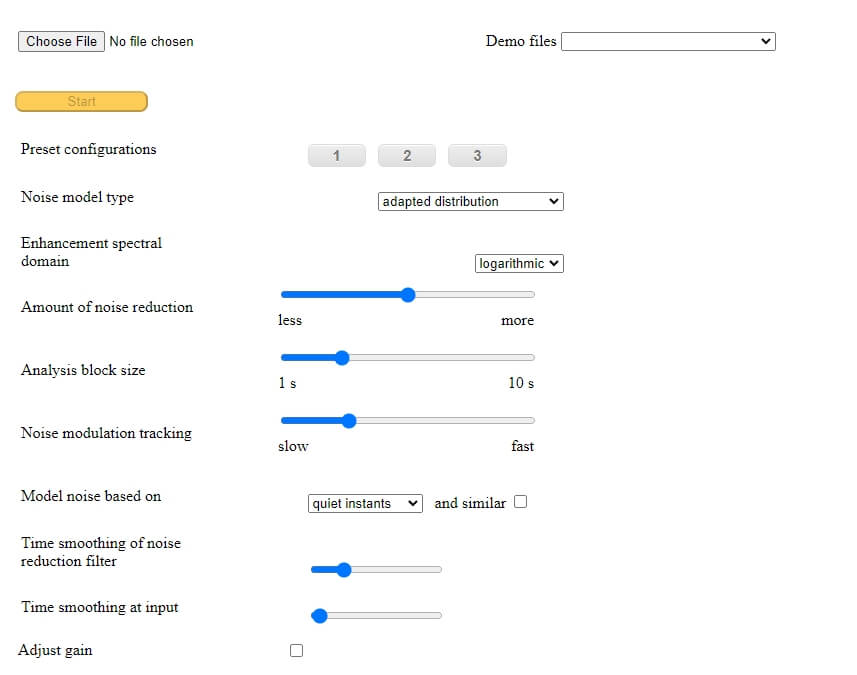Image resolution: width=857 pixels, height=675 pixels.
Task: Click the 10 s end of block size slider
Action: click(532, 358)
